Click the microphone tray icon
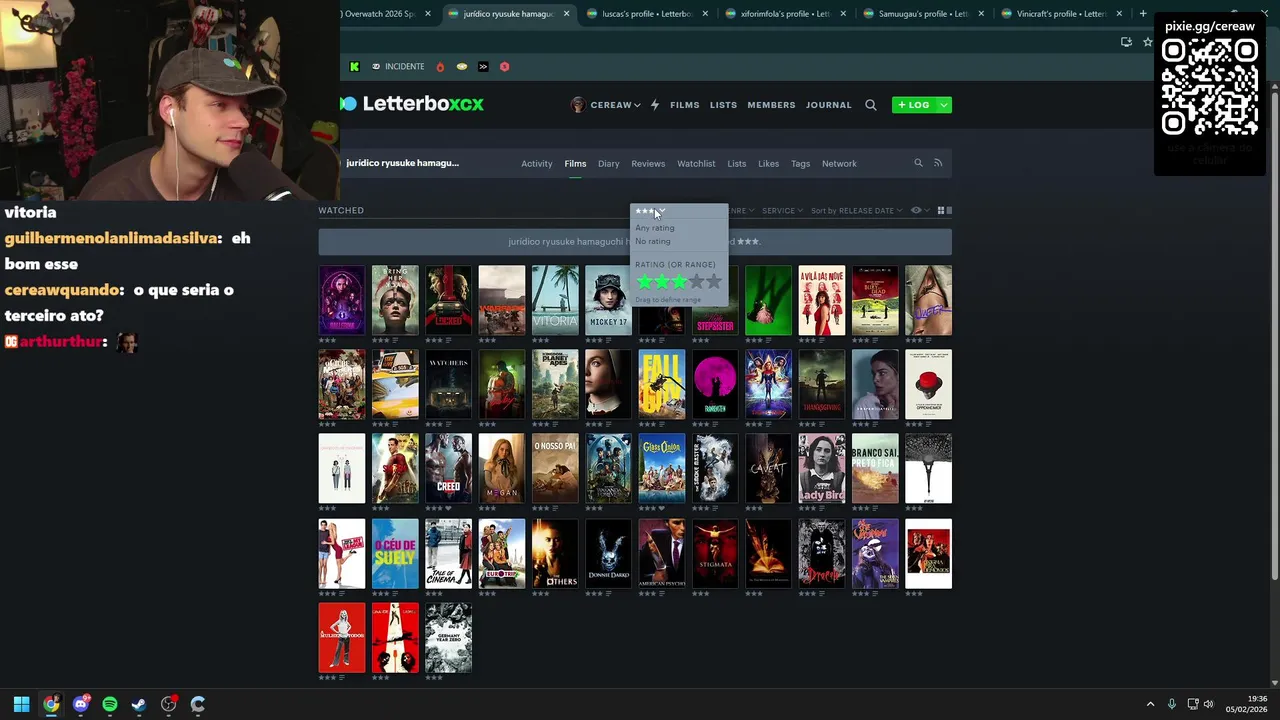The width and height of the screenshot is (1280, 720). pos(1171,704)
